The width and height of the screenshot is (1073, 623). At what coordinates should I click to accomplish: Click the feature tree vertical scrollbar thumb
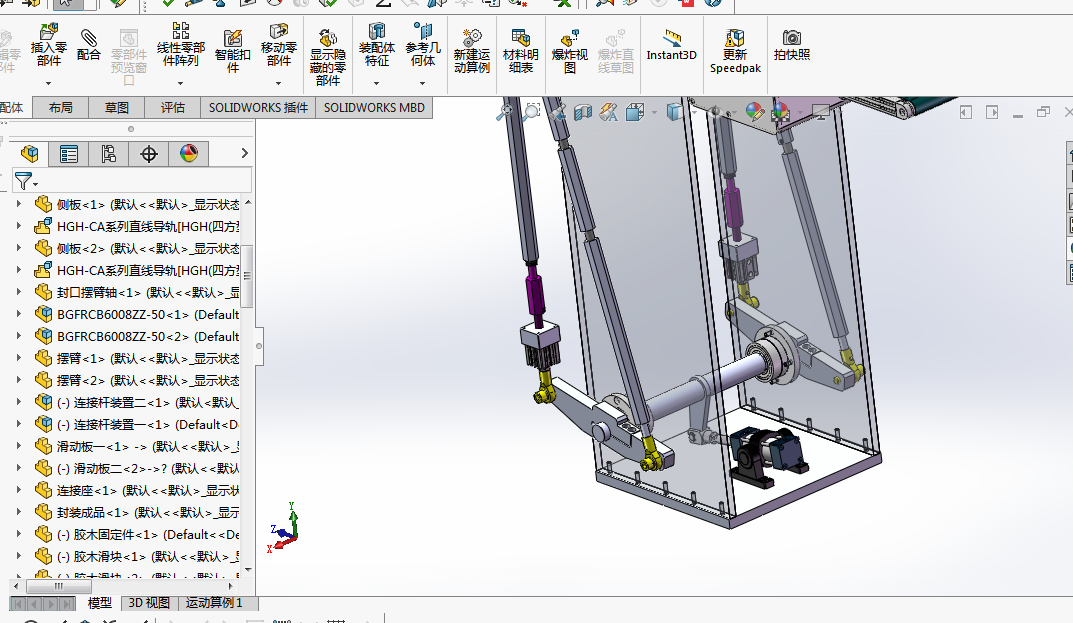(248, 276)
